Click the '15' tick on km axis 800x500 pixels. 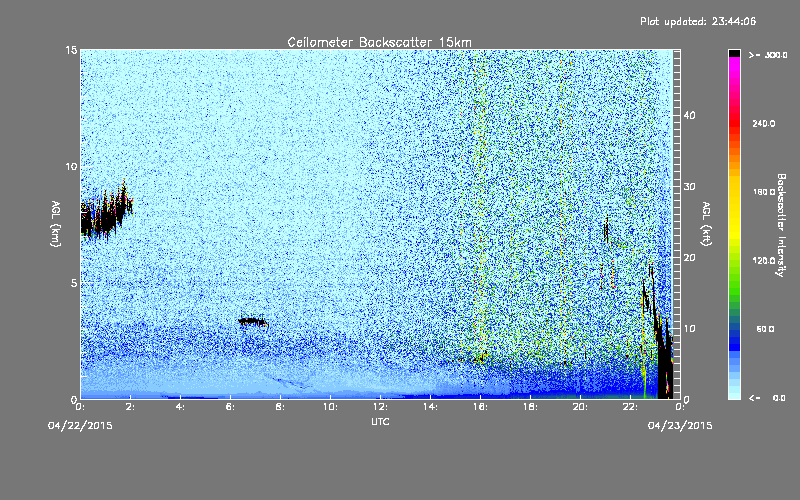[x=71, y=50]
